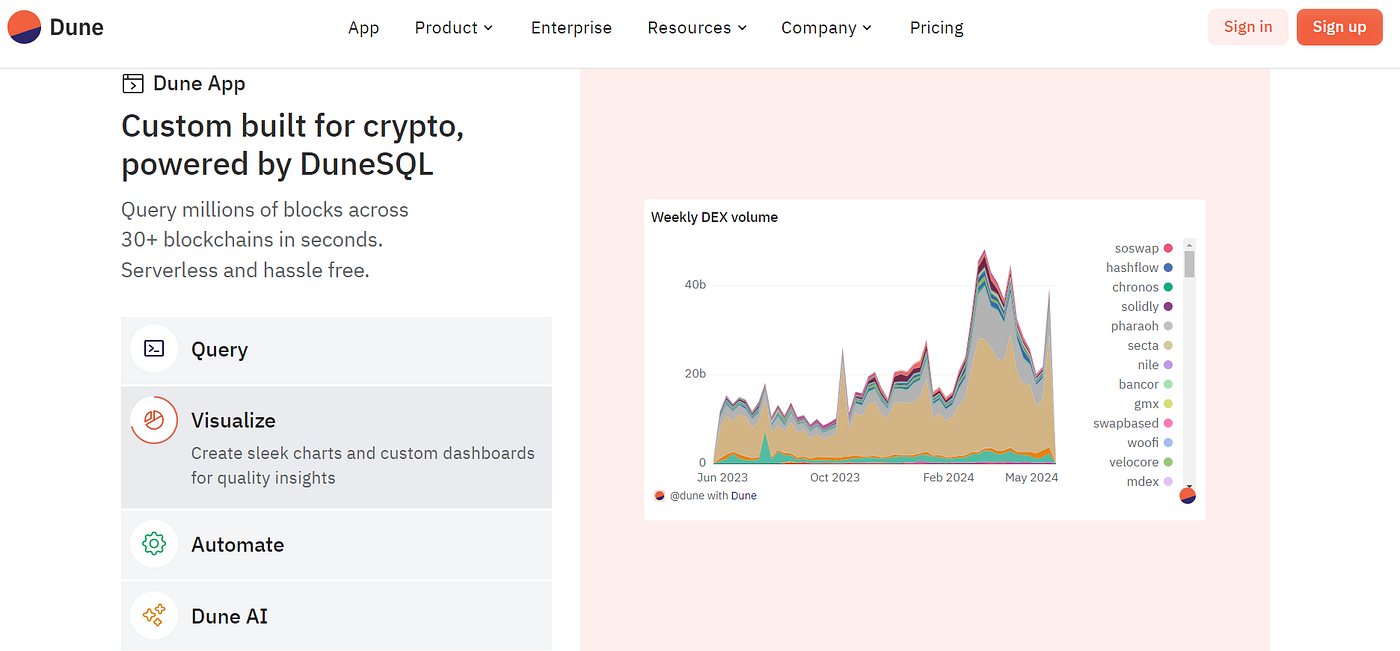Click the 40b y-axis label
The image size is (1400, 651).
tap(695, 285)
